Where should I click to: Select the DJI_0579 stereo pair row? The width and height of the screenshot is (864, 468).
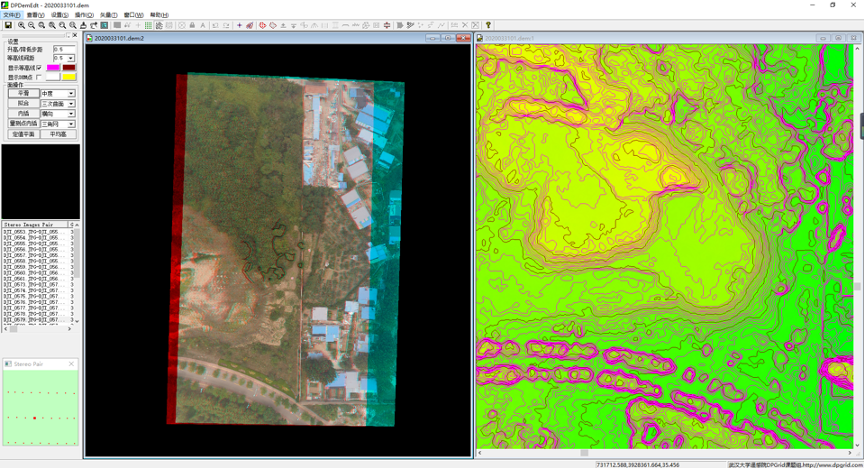pos(38,320)
